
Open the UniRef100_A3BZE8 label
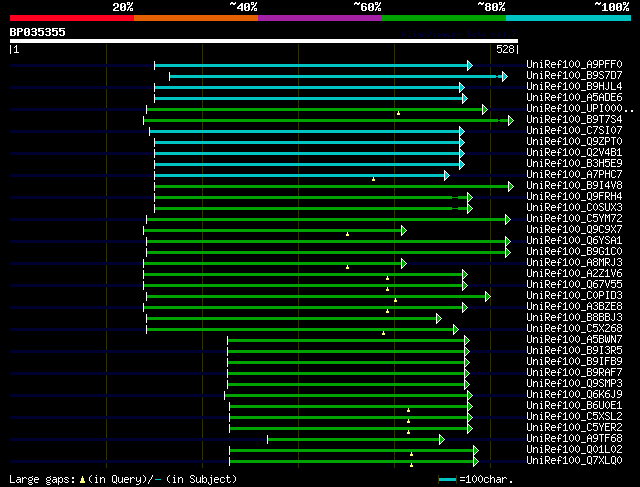point(574,307)
